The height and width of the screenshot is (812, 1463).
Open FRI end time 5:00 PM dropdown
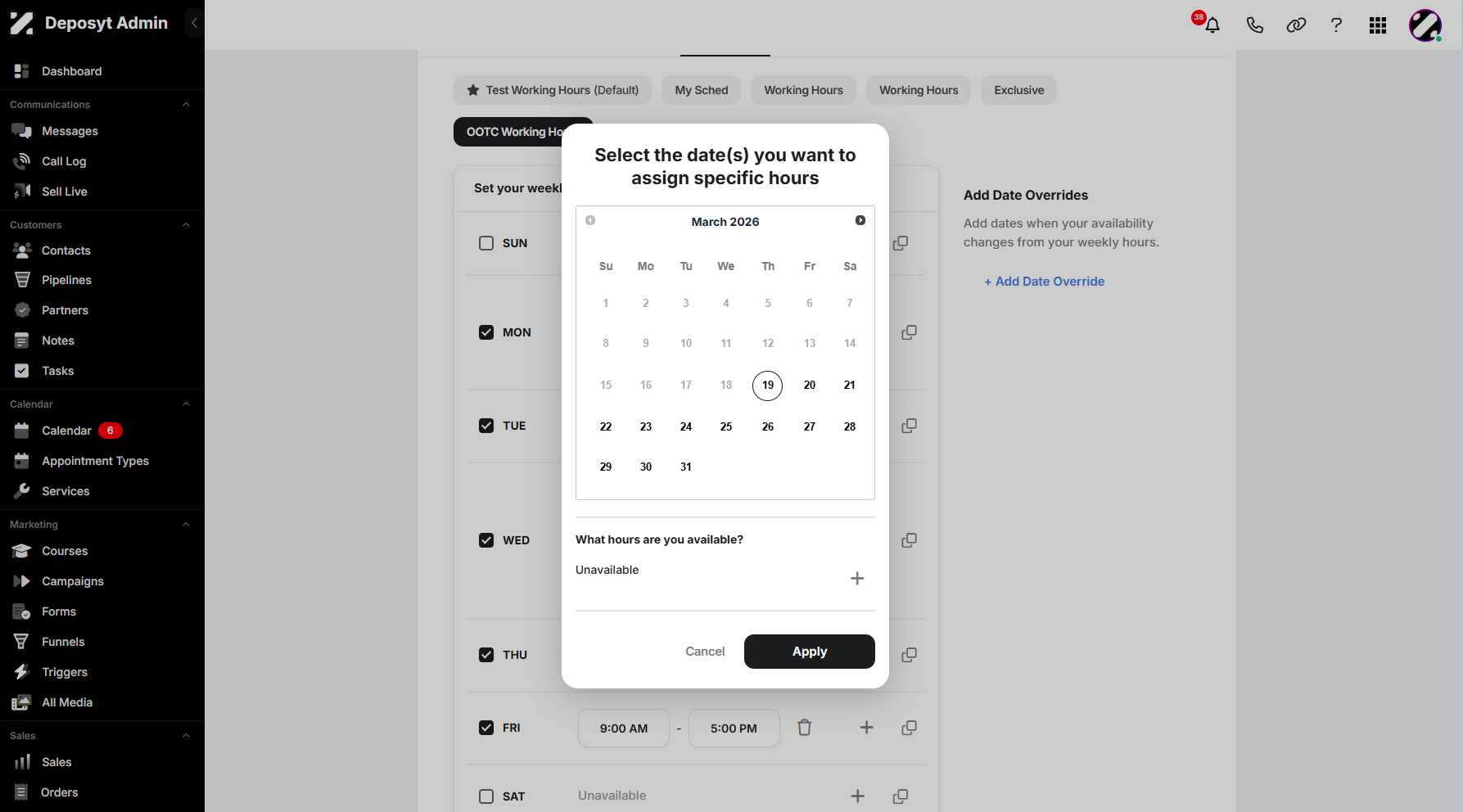pyautogui.click(x=734, y=729)
